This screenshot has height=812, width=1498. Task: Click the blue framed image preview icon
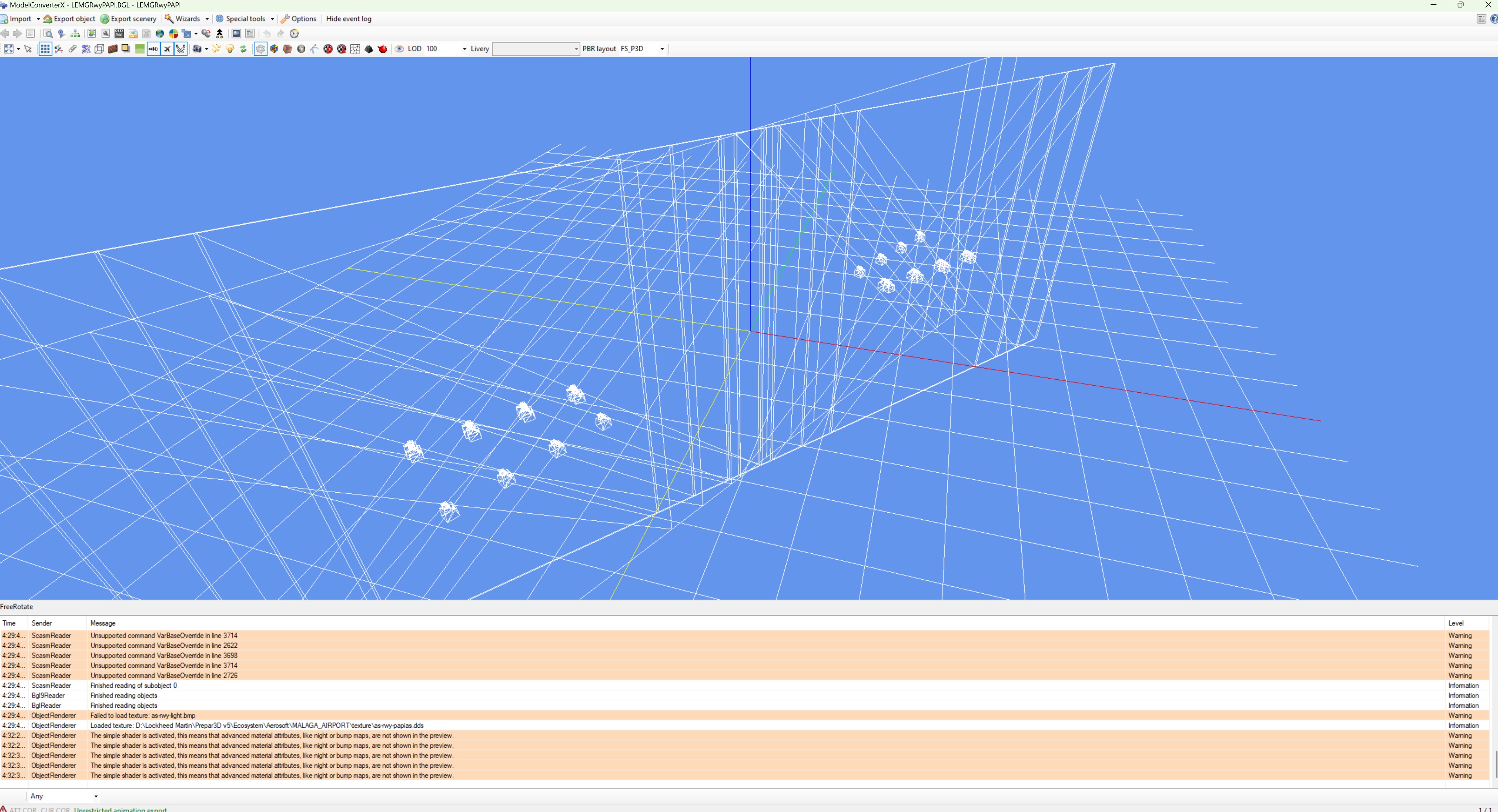point(236,34)
